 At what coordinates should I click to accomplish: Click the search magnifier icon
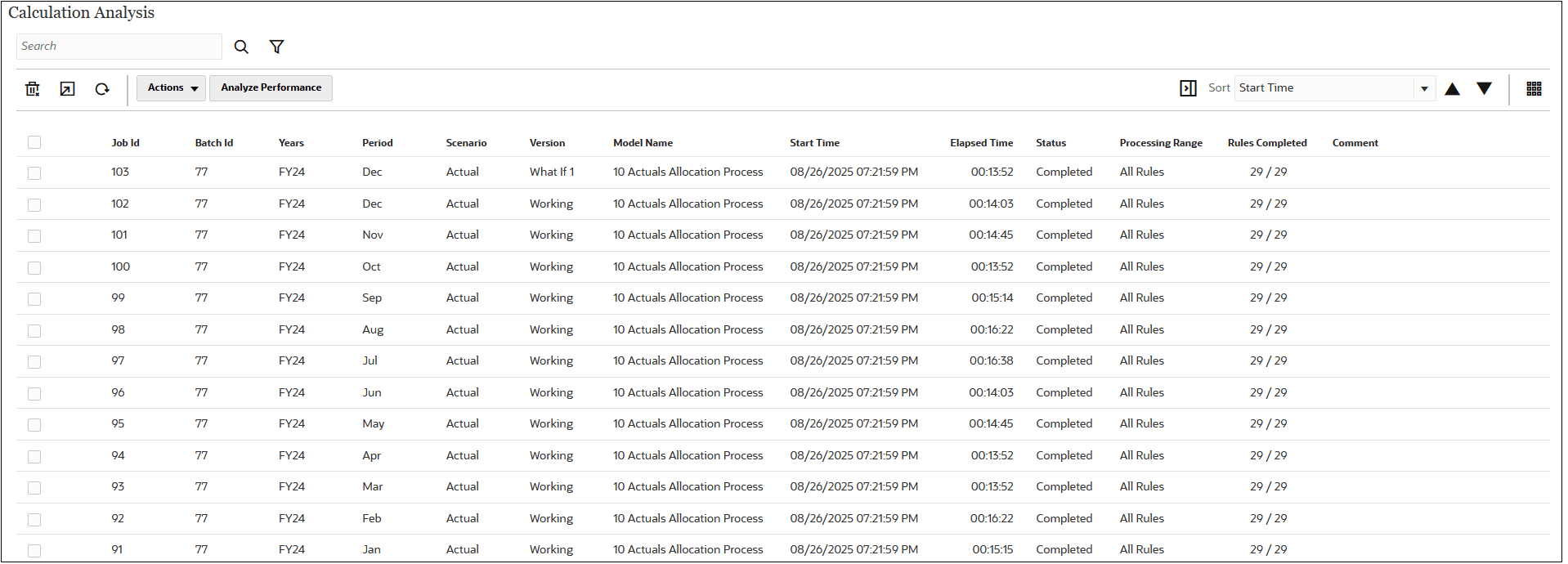[241, 47]
